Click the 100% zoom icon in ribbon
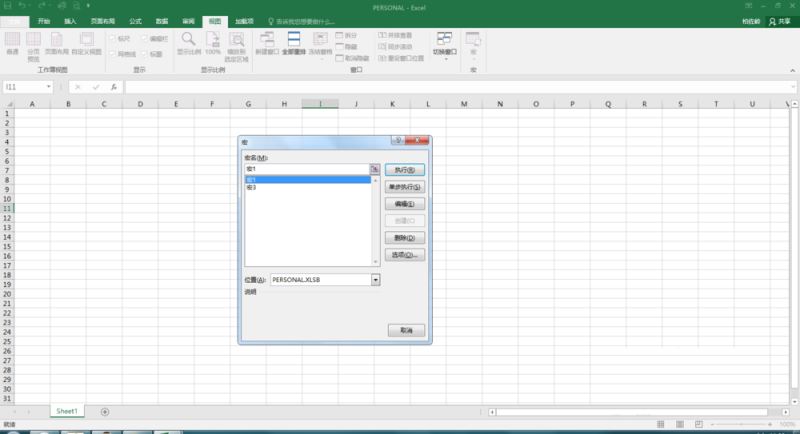The height and width of the screenshot is (434, 800). (x=213, y=43)
